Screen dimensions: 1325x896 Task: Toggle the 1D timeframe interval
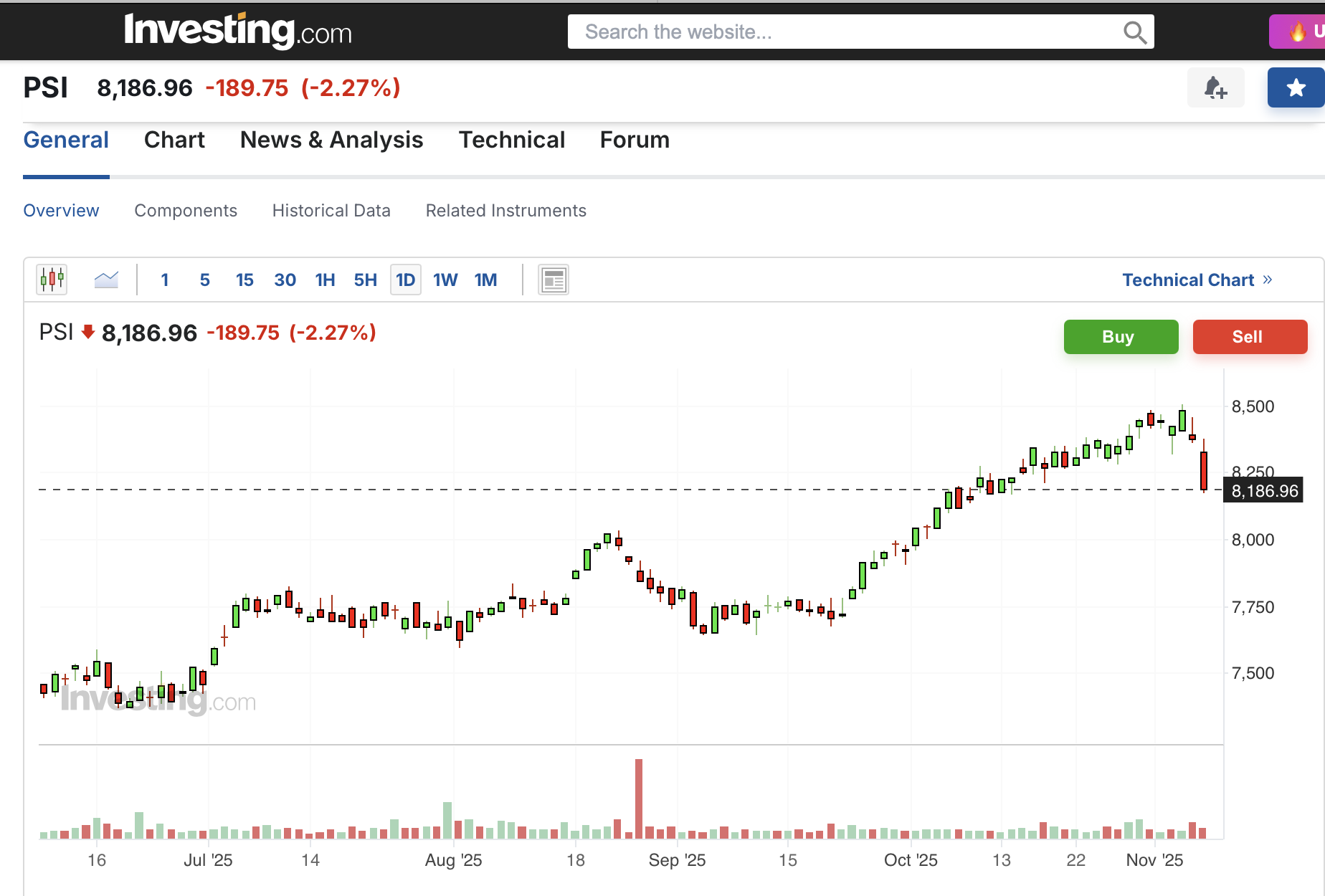(x=405, y=280)
